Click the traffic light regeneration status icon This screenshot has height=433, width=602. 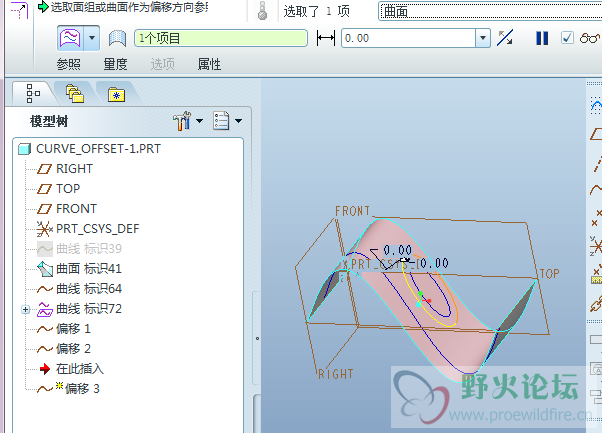click(x=263, y=11)
